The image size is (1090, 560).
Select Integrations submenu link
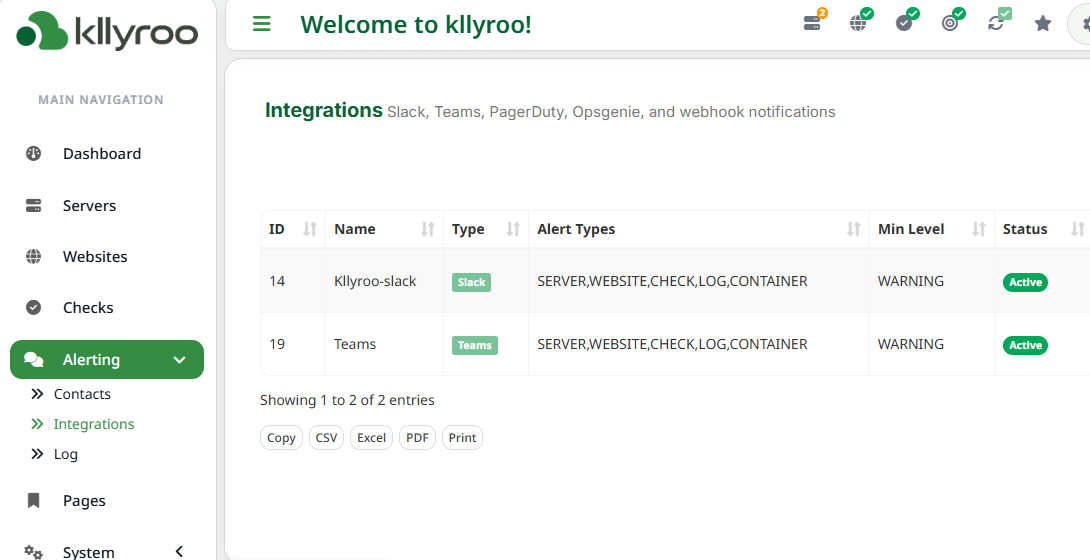pyautogui.click(x=94, y=424)
